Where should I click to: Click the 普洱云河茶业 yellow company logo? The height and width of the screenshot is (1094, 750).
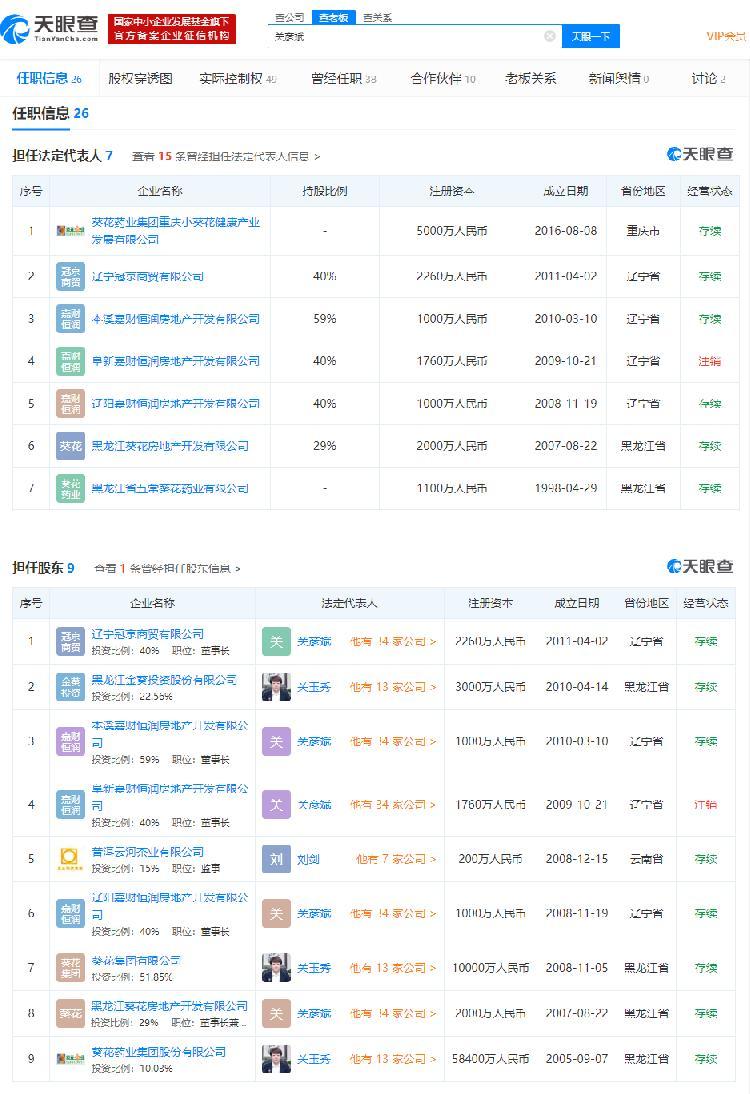coord(70,859)
